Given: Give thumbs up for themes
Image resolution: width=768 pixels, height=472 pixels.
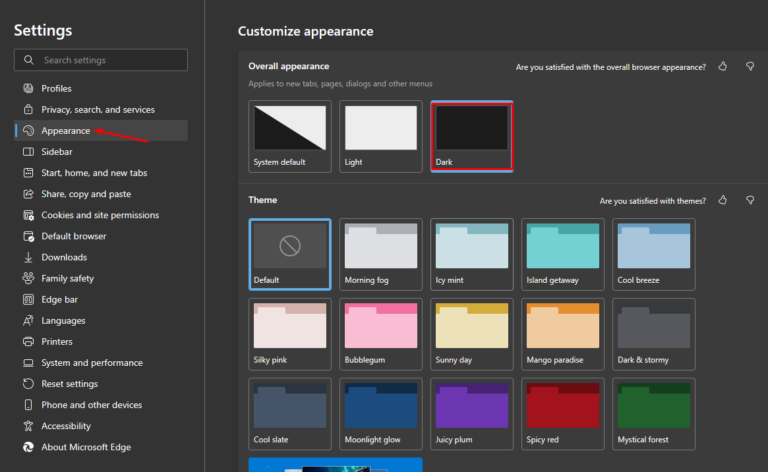Looking at the screenshot, I should point(722,200).
